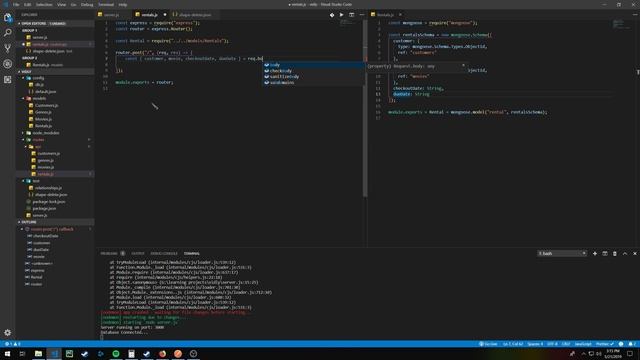Image resolution: width=640 pixels, height=360 pixels.
Task: Open Windows Start menu
Action: tap(7, 354)
